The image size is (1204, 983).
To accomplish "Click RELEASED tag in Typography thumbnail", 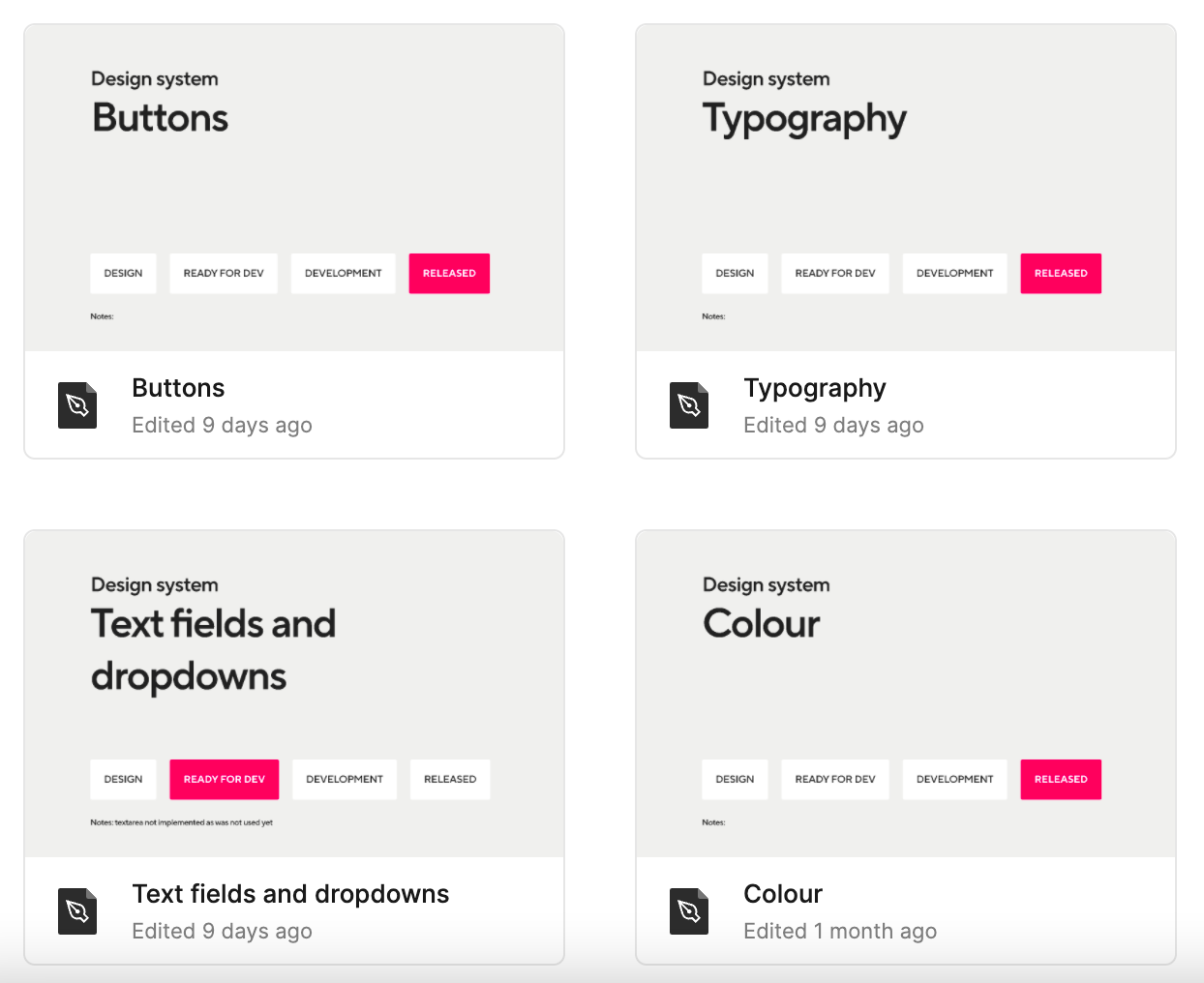I will point(1061,274).
